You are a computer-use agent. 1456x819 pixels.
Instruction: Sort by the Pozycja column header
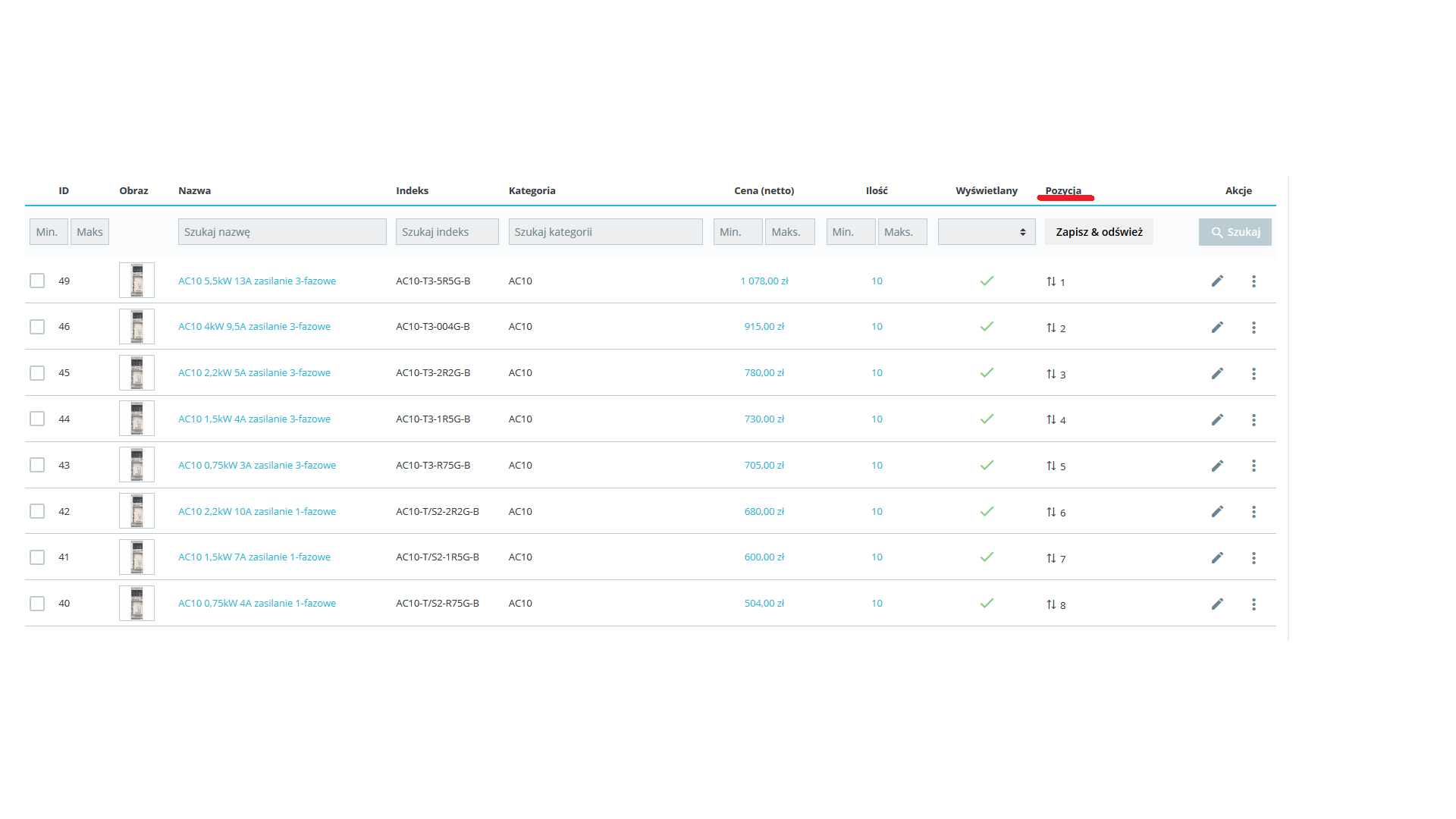click(x=1063, y=190)
